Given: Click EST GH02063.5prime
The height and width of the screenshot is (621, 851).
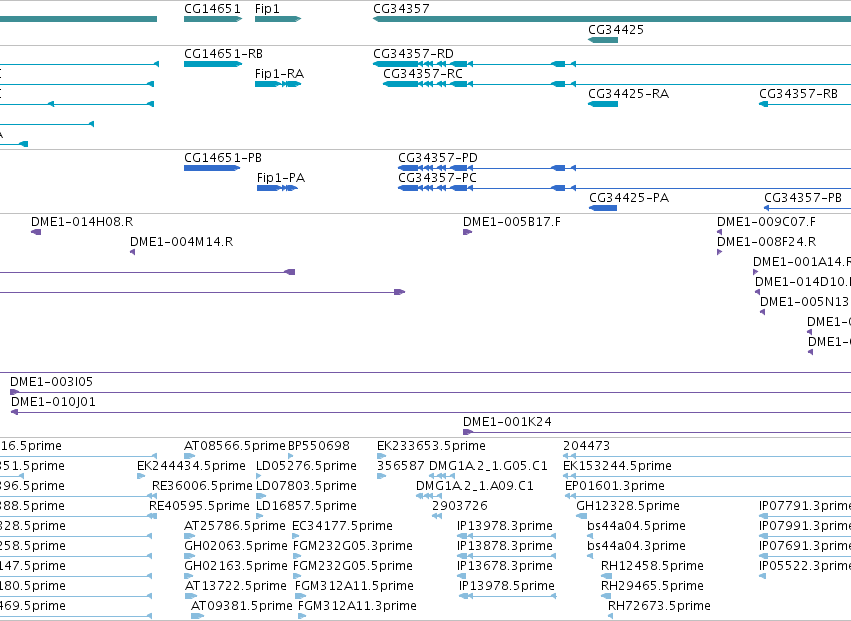Looking at the screenshot, I should [236, 547].
